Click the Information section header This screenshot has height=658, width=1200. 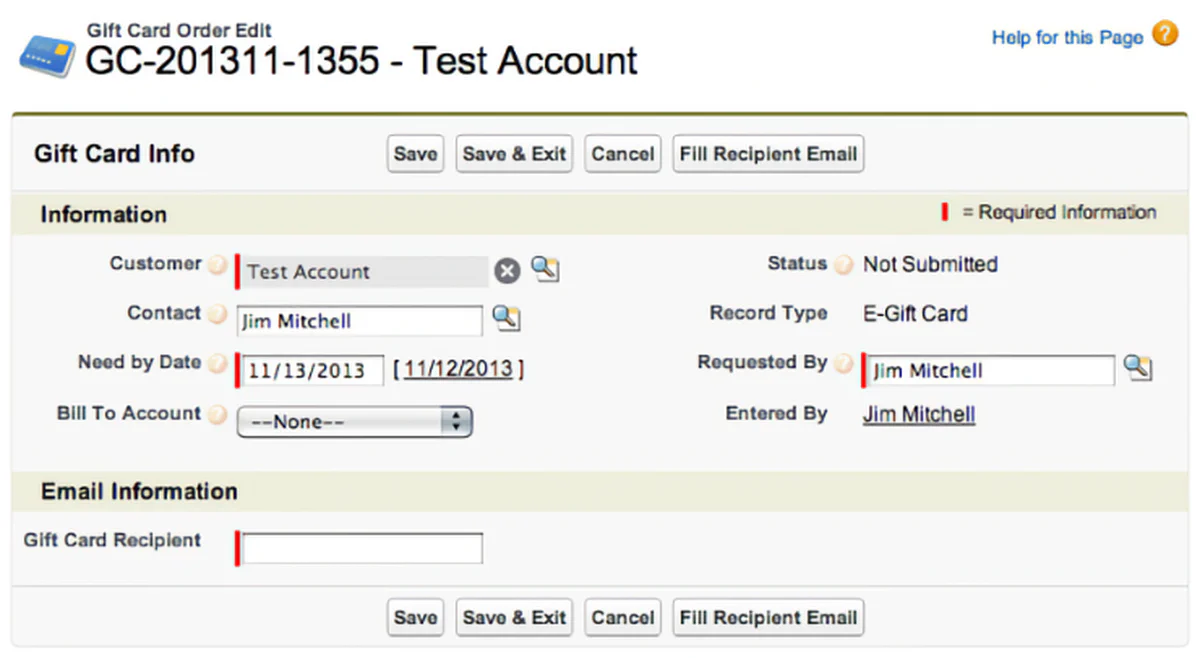coord(103,214)
